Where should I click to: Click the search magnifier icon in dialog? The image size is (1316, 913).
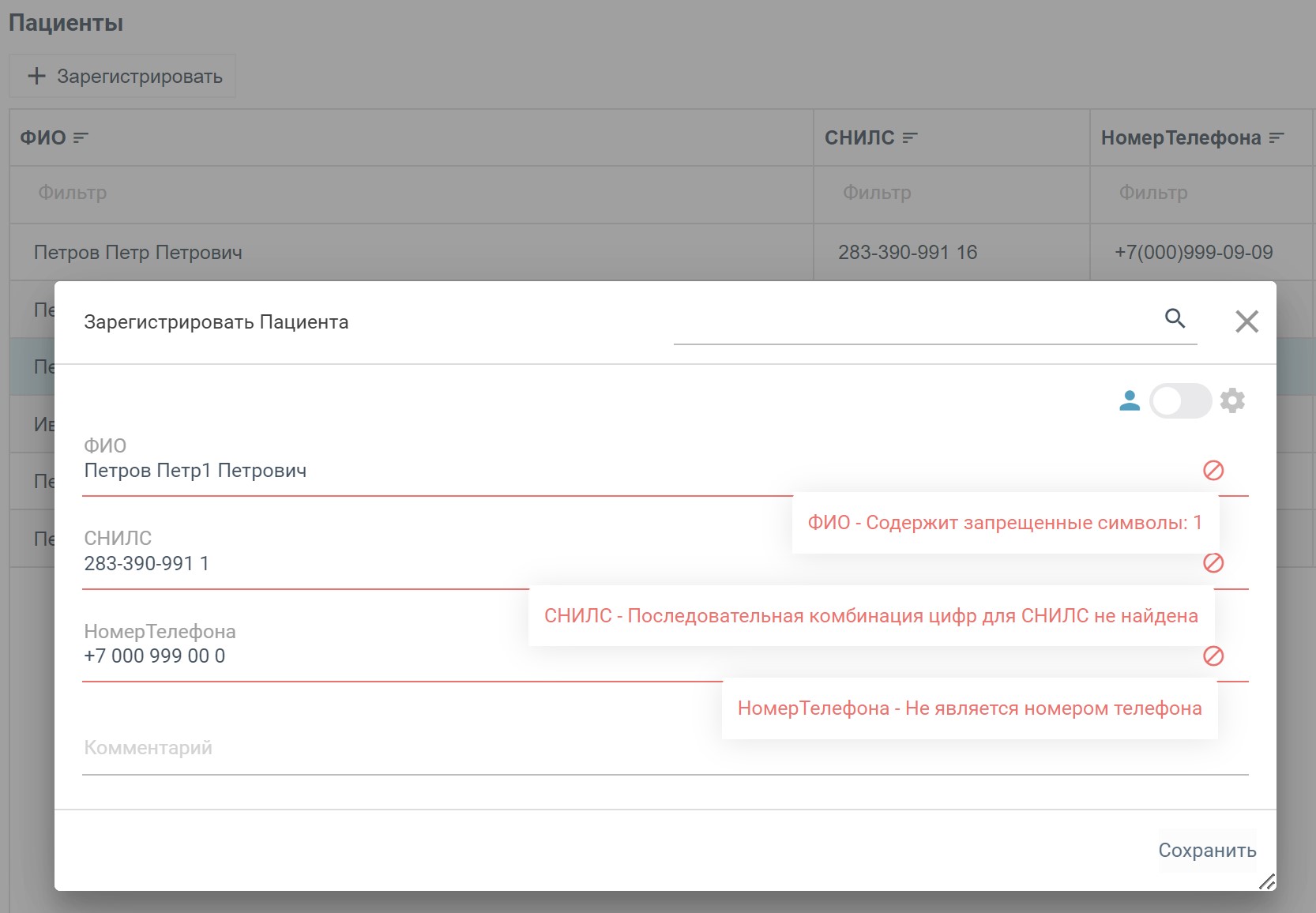click(x=1175, y=318)
